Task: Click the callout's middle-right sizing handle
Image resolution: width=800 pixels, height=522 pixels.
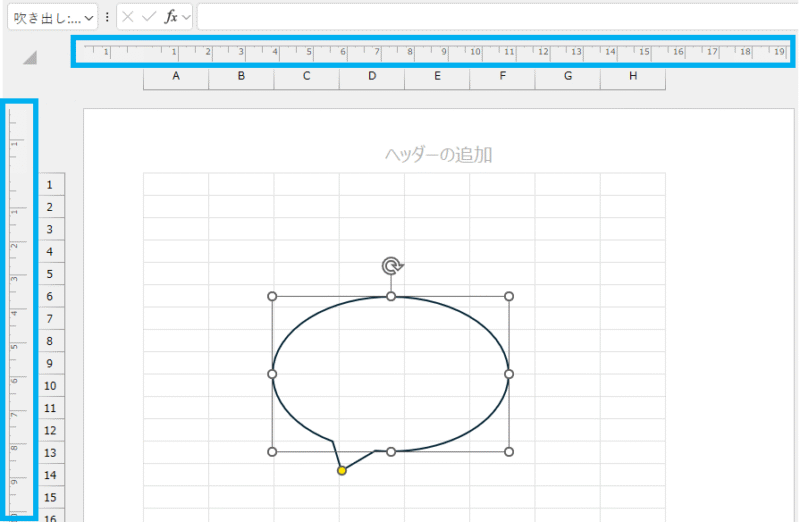Action: click(x=509, y=374)
